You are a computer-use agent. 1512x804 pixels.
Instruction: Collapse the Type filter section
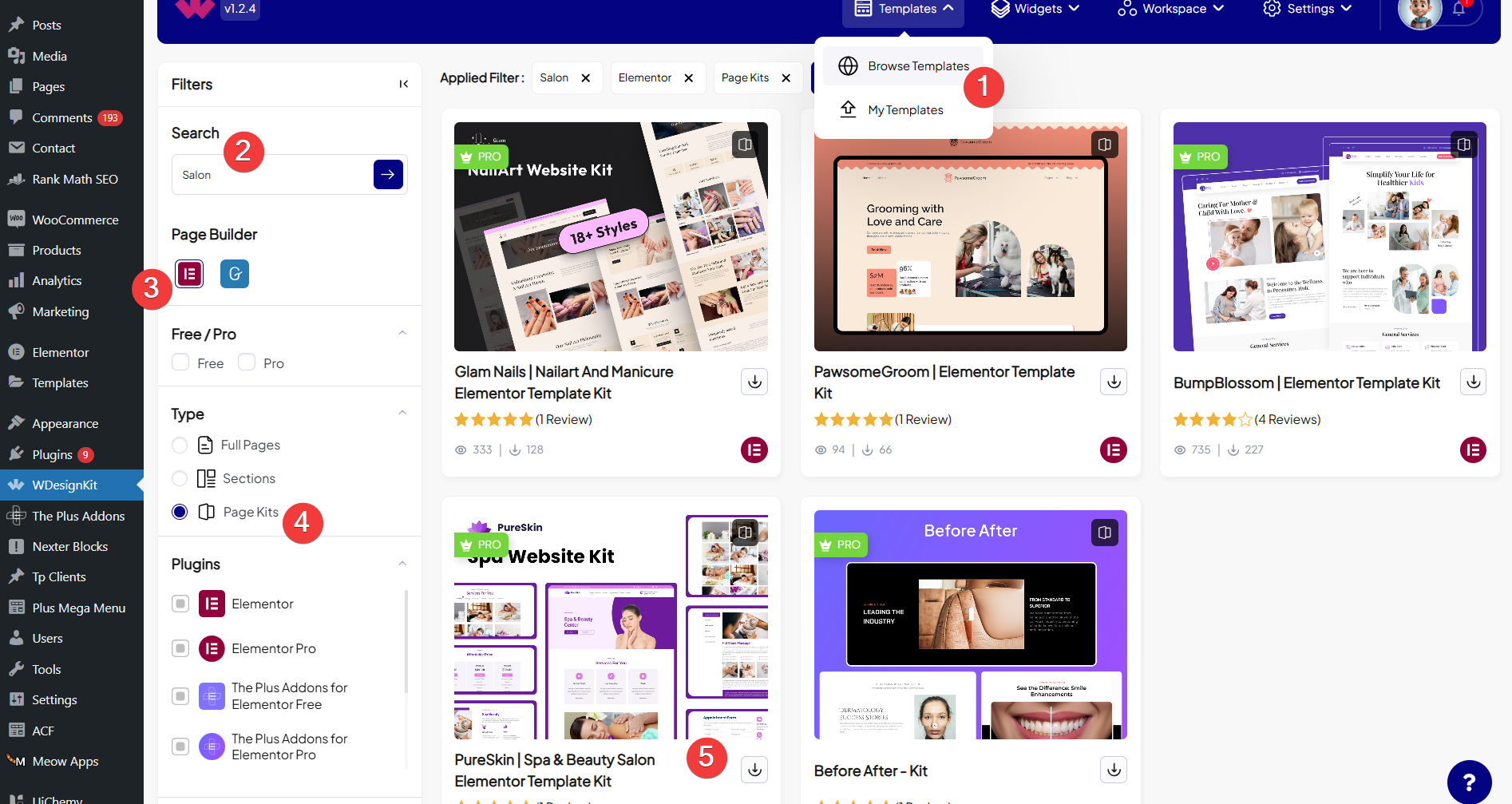402,413
